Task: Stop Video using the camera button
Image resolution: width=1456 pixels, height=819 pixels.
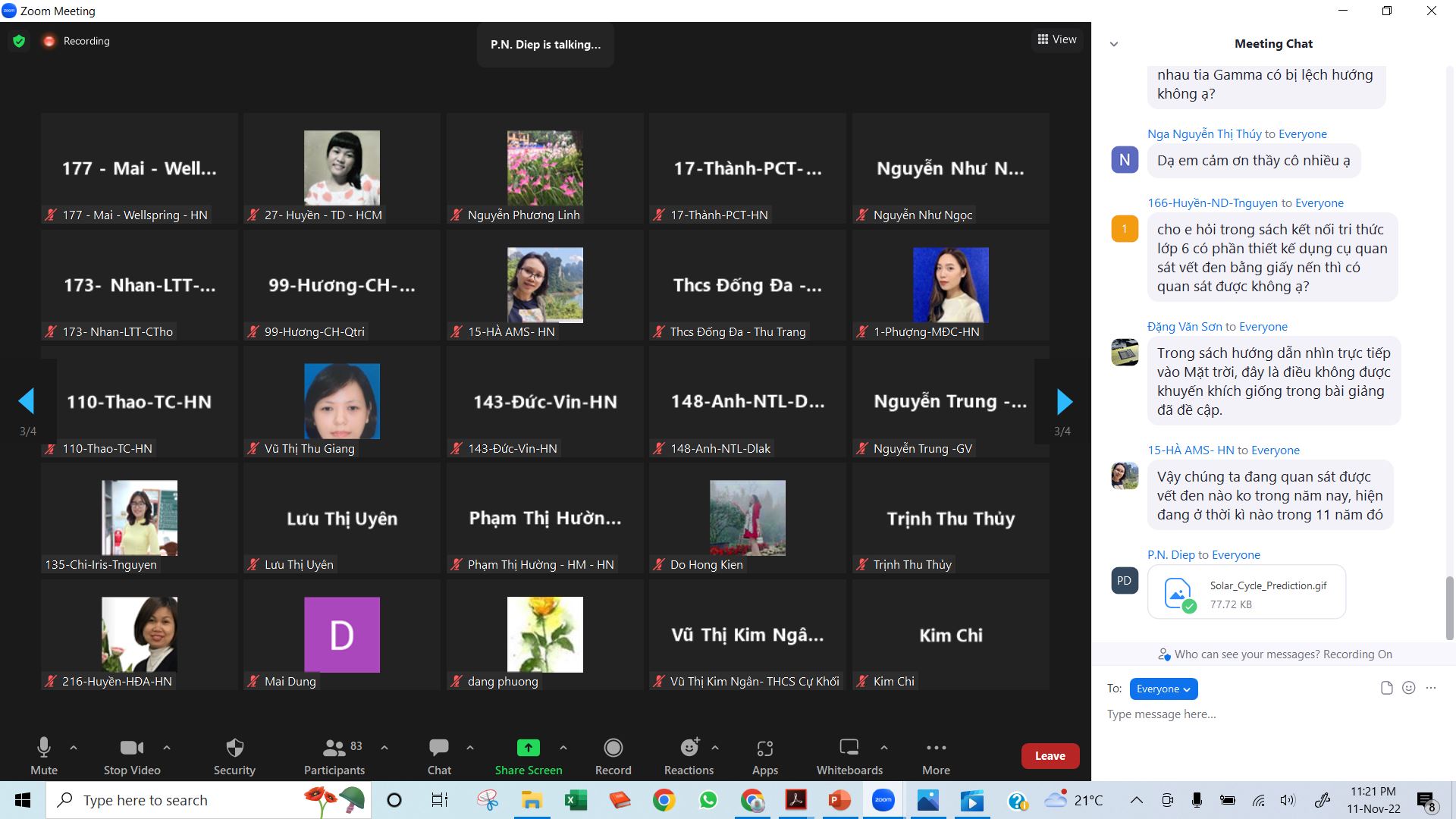Action: pyautogui.click(x=132, y=756)
